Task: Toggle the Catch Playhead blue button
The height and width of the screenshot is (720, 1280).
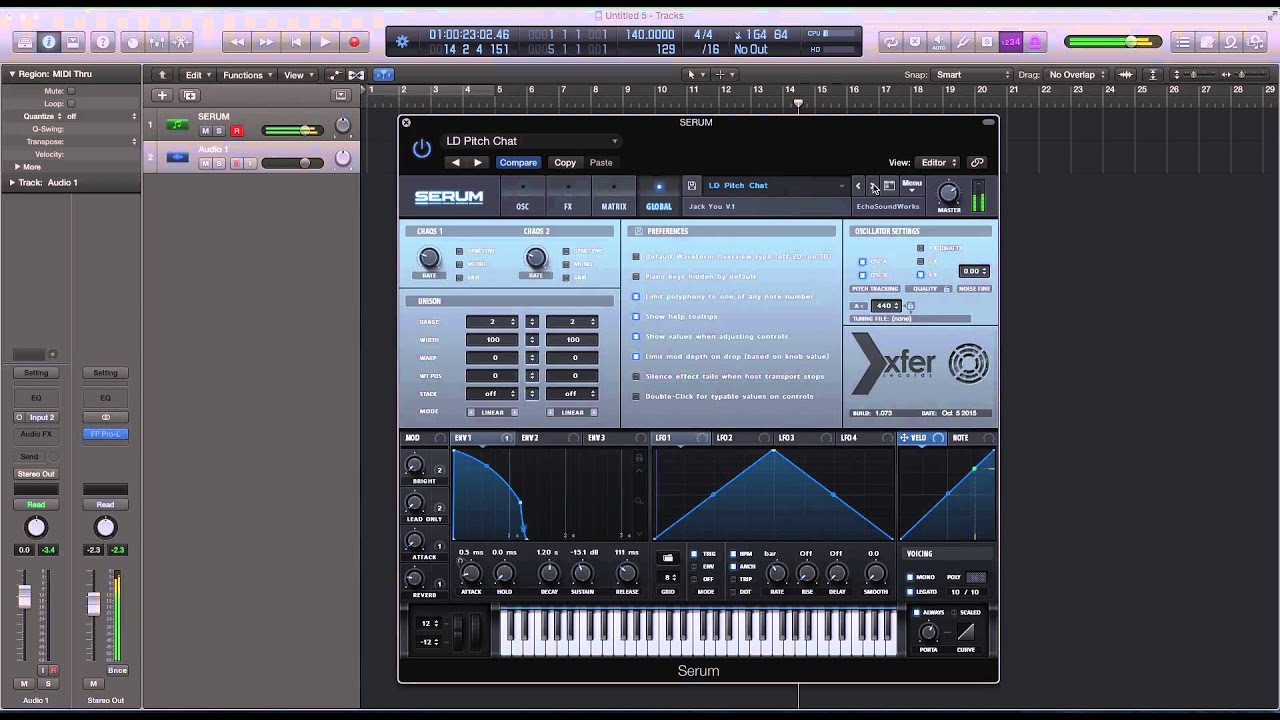Action: (x=383, y=75)
